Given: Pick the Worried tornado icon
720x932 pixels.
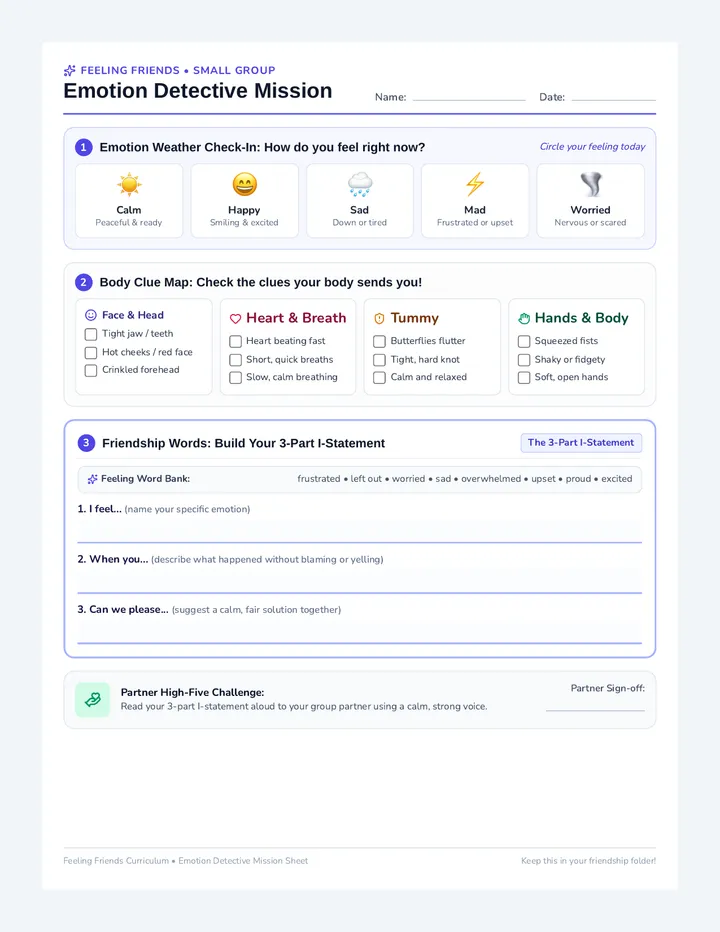Looking at the screenshot, I should click(x=590, y=185).
